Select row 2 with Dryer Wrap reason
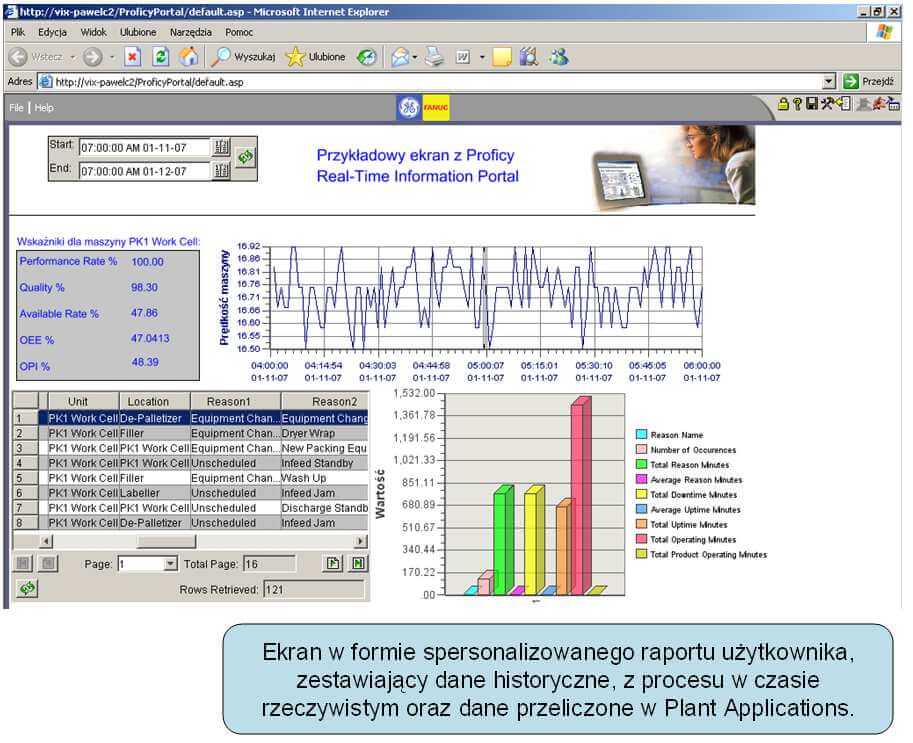 190,433
